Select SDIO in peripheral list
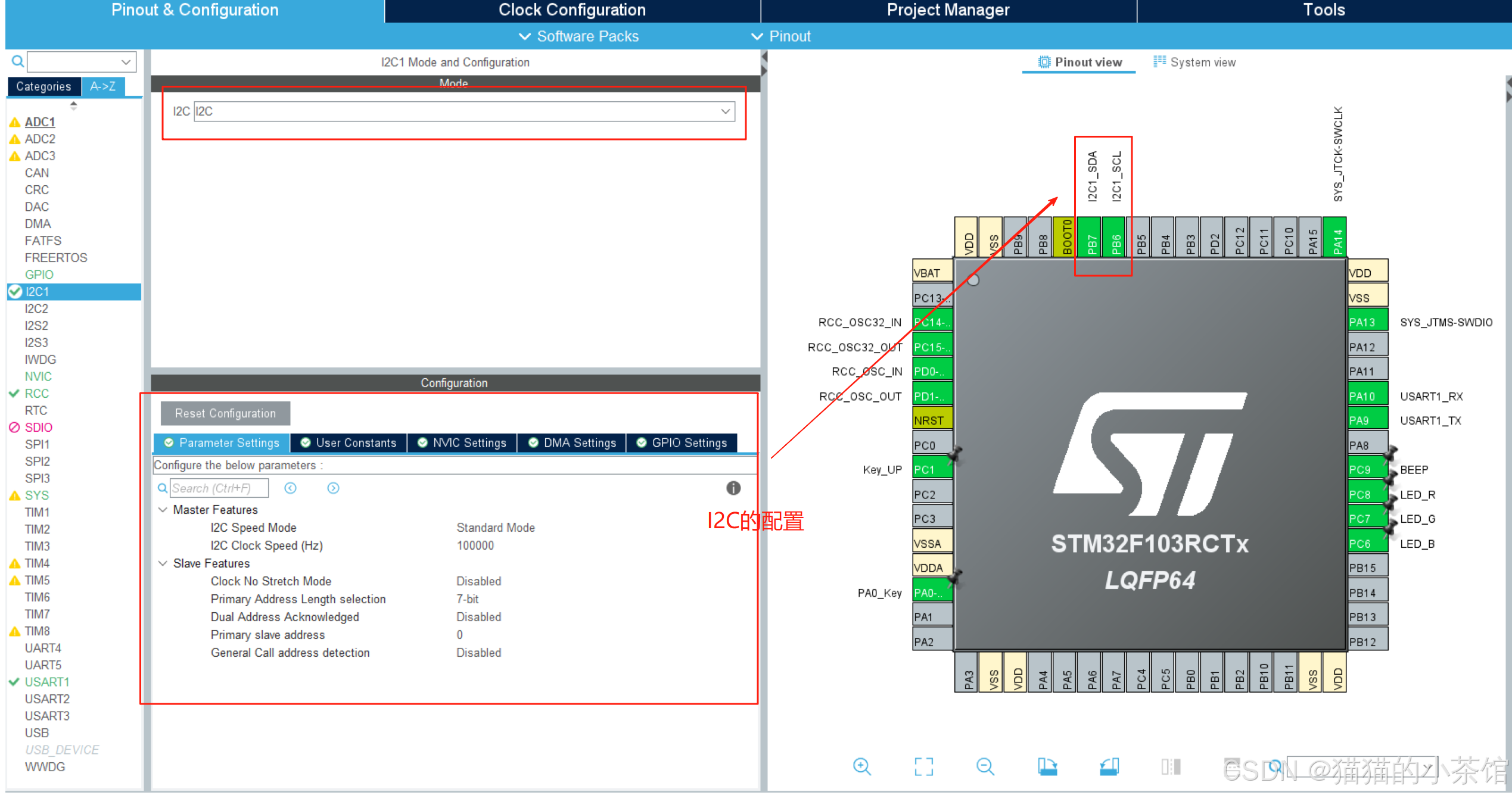Screen dimensions: 1512x795 (38, 428)
